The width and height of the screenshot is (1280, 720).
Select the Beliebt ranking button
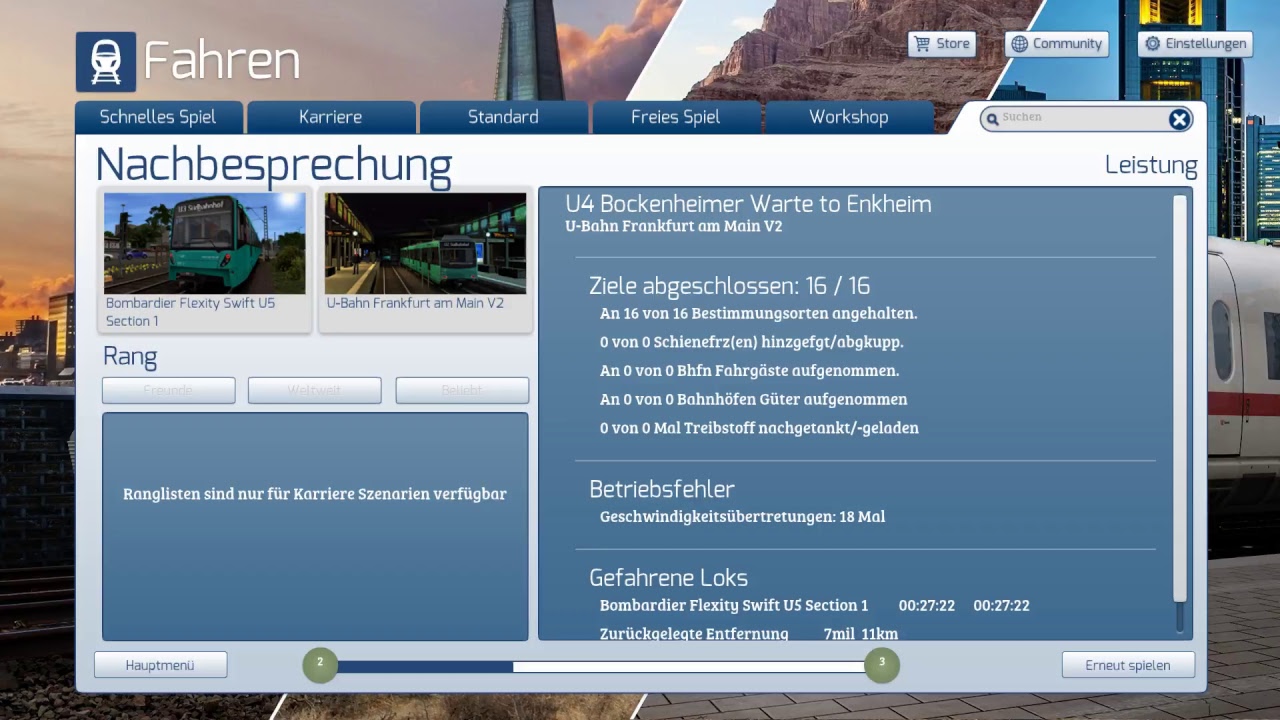(462, 390)
